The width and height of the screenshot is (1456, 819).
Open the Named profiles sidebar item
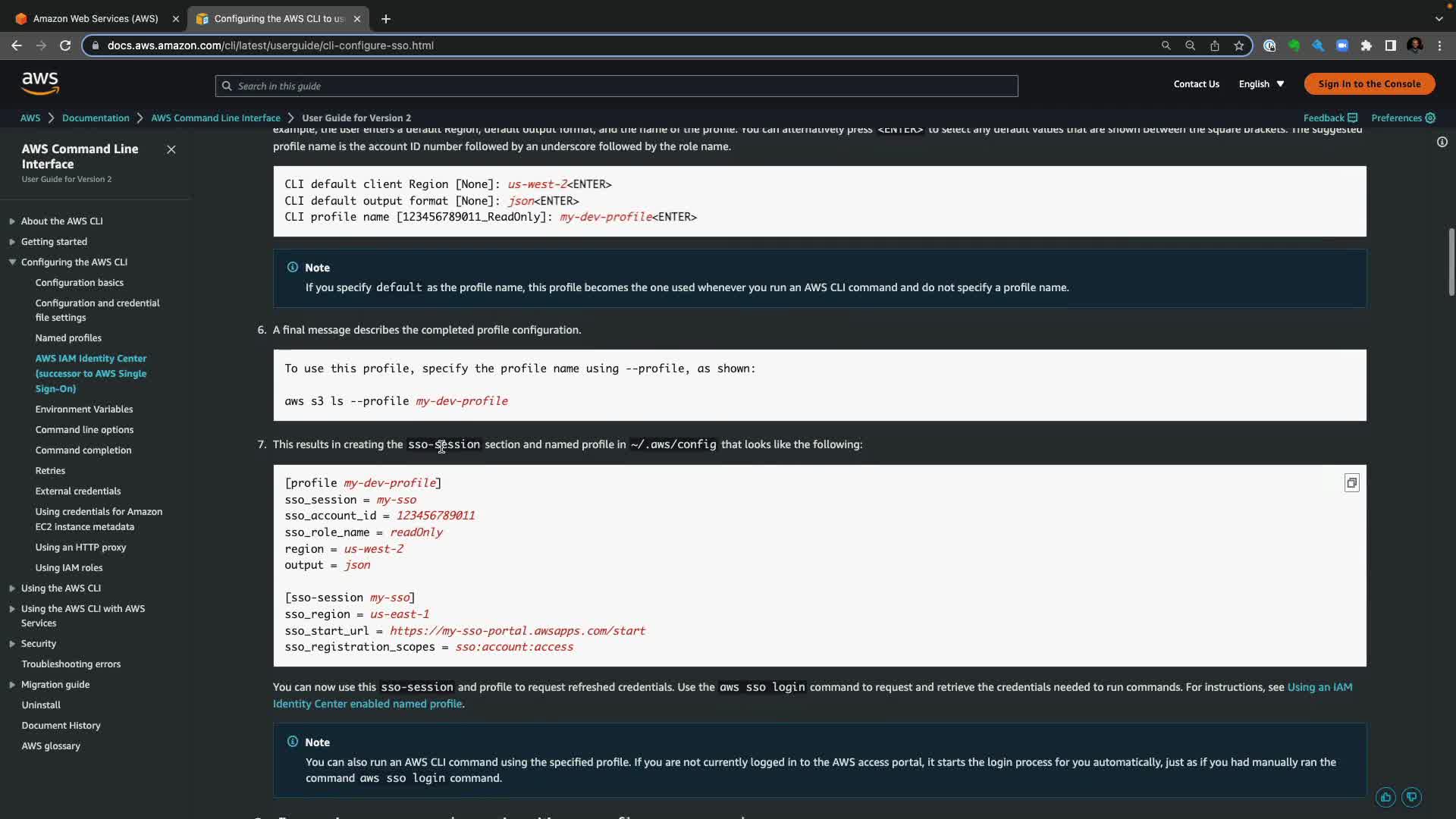pyautogui.click(x=68, y=338)
